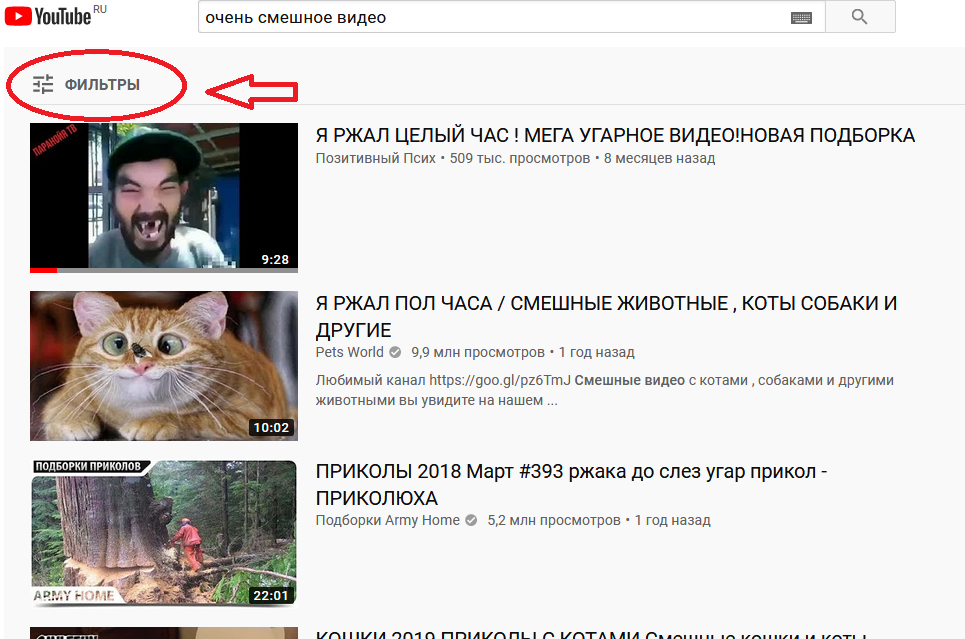Click the magnifier search button
Screen dimensions: 965x639
pos(860,17)
